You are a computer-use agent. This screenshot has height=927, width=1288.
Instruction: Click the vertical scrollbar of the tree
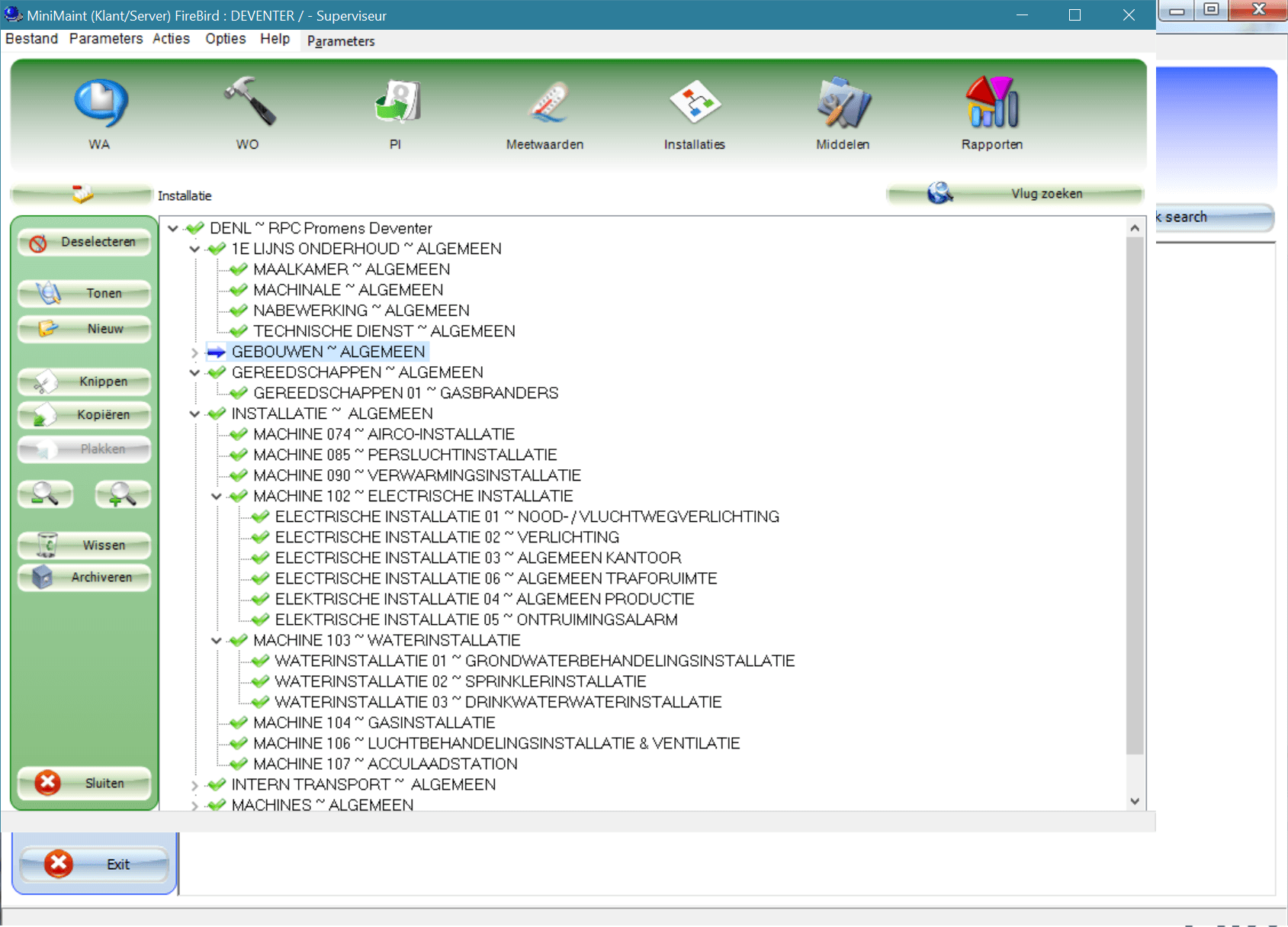coord(1135,496)
